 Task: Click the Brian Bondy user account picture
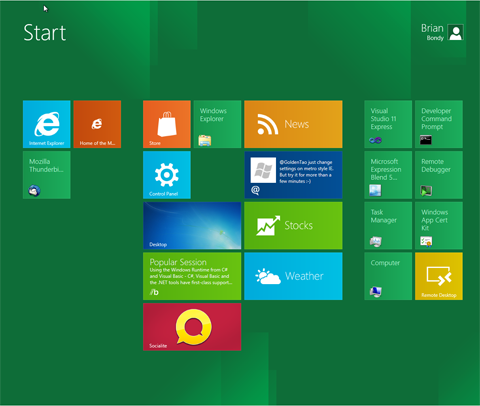click(455, 33)
